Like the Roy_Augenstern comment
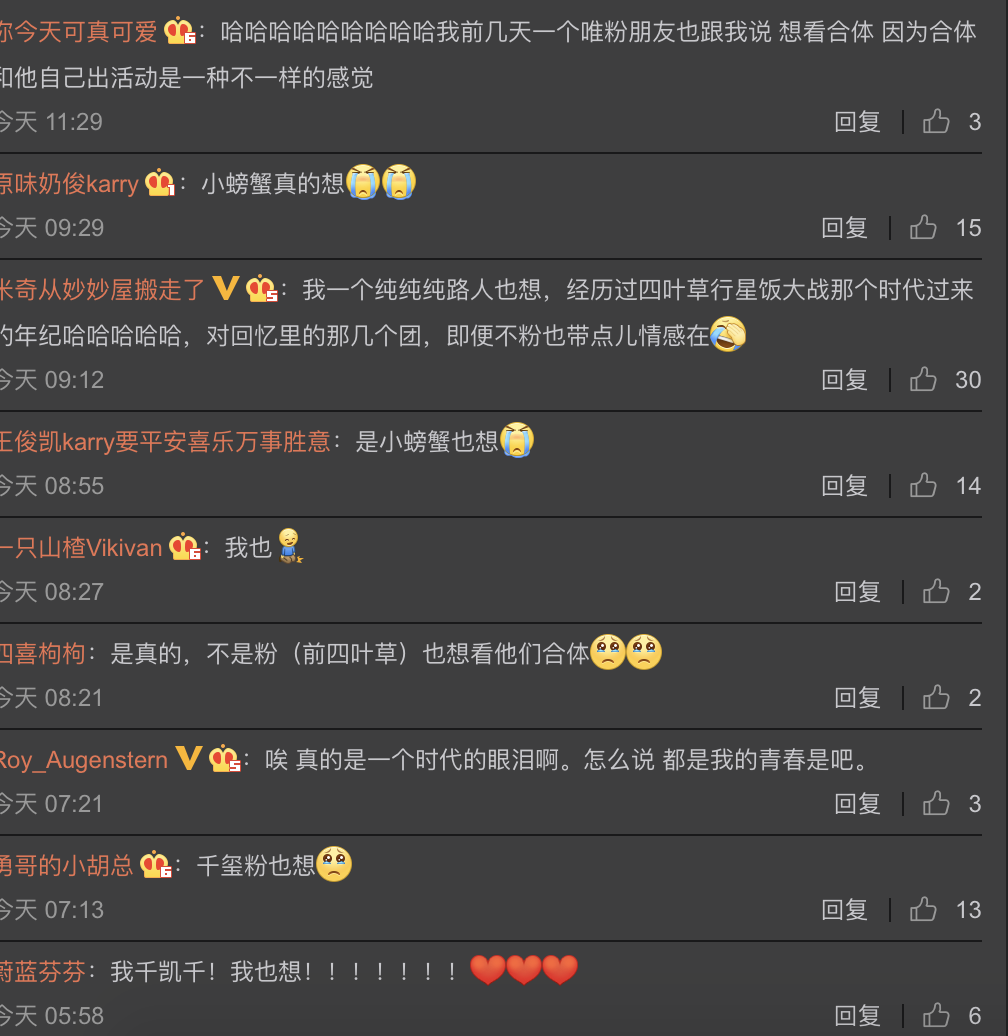The height and width of the screenshot is (1036, 1008). click(x=936, y=803)
